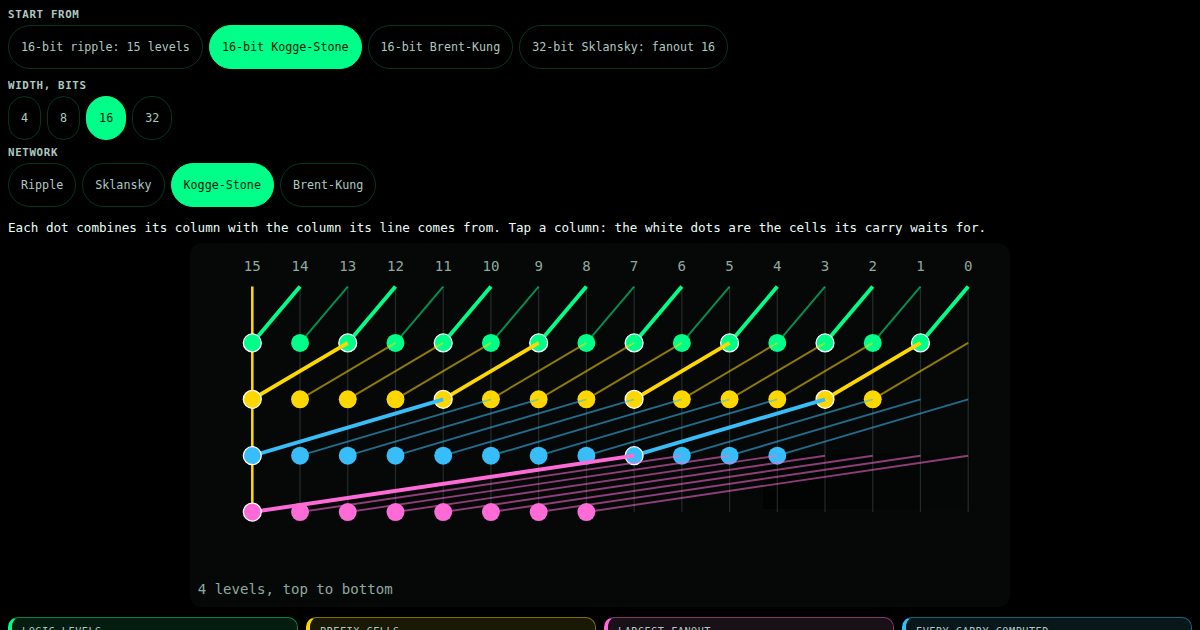Viewport: 1200px width, 630px height.
Task: Click the yellow level-2 dot in column 15
Action: click(252, 399)
